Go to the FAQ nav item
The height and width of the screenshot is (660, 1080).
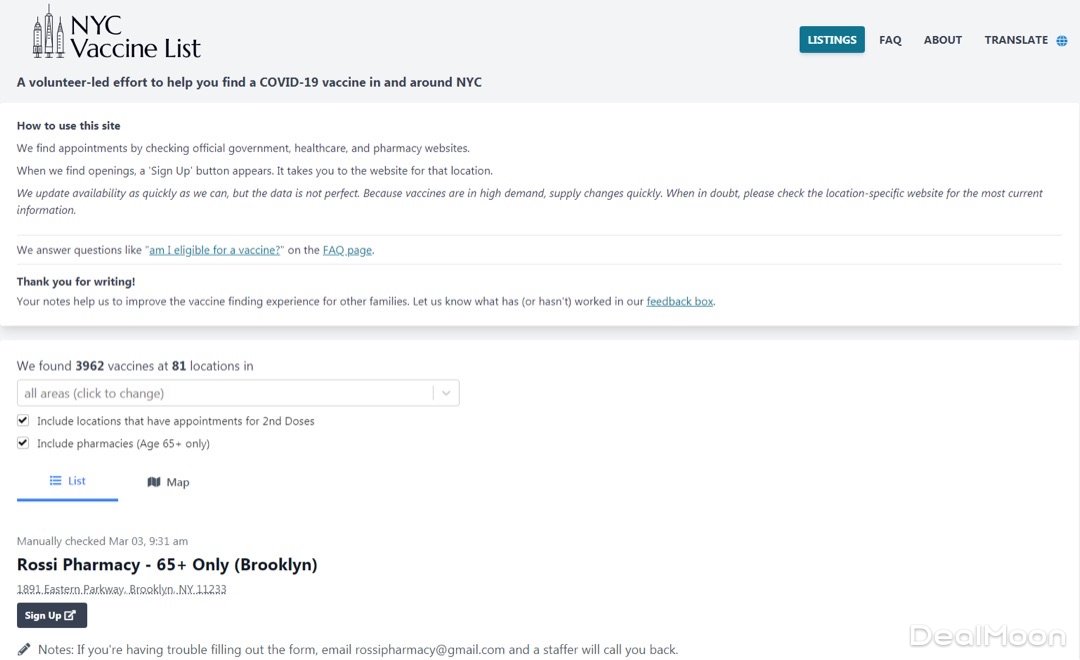890,40
